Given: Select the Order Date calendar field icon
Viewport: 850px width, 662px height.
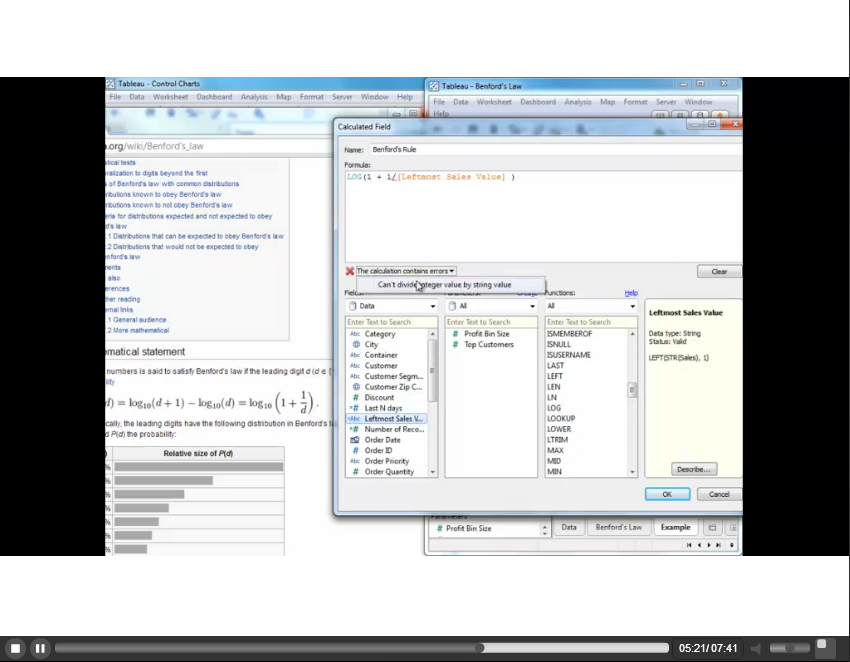Looking at the screenshot, I should tap(355, 440).
